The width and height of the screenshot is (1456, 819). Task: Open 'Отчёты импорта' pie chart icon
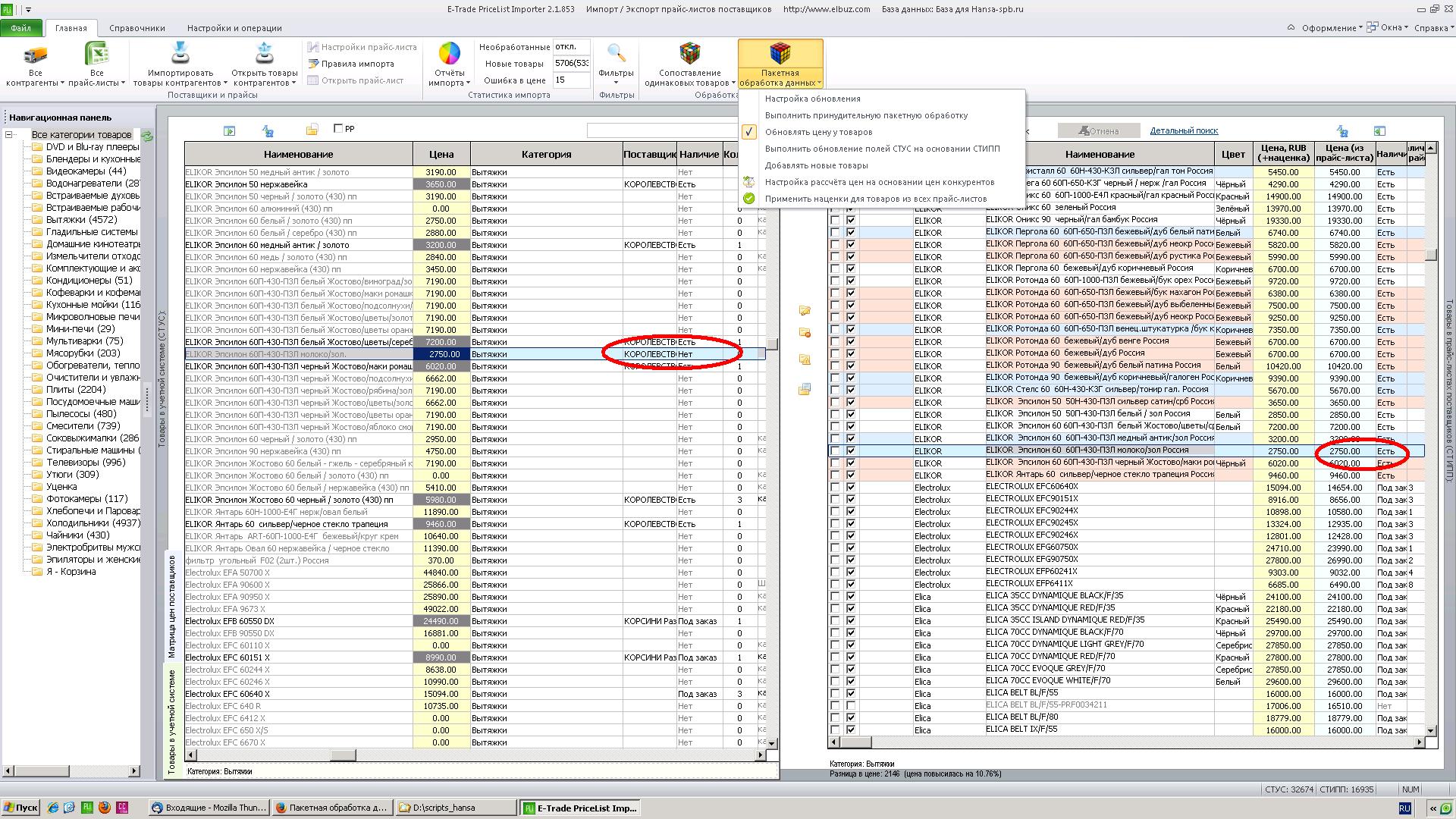click(x=449, y=53)
